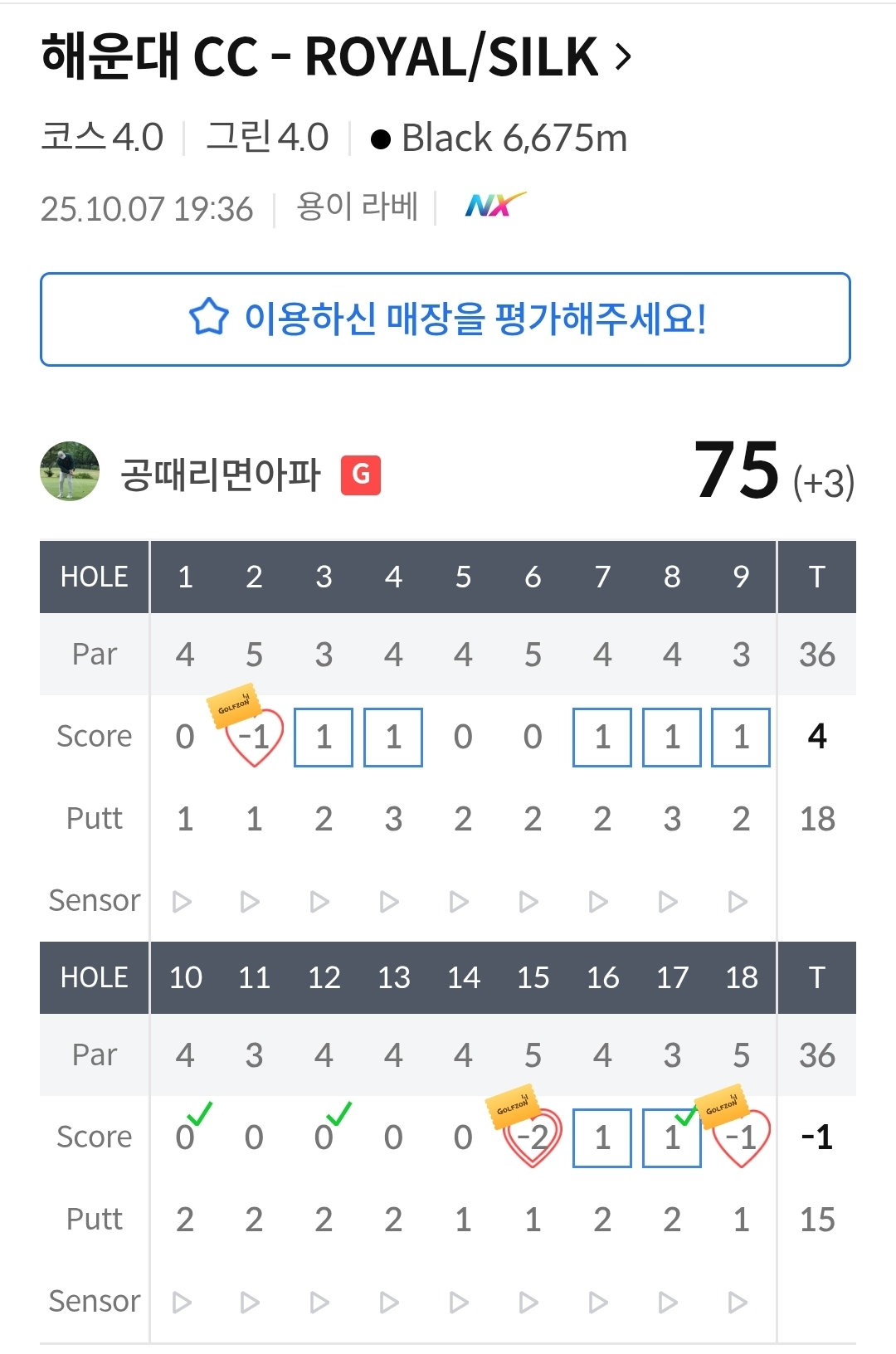This screenshot has width=896, height=1354.
Task: Play the Sensor replay for hole 15
Action: [x=528, y=1303]
